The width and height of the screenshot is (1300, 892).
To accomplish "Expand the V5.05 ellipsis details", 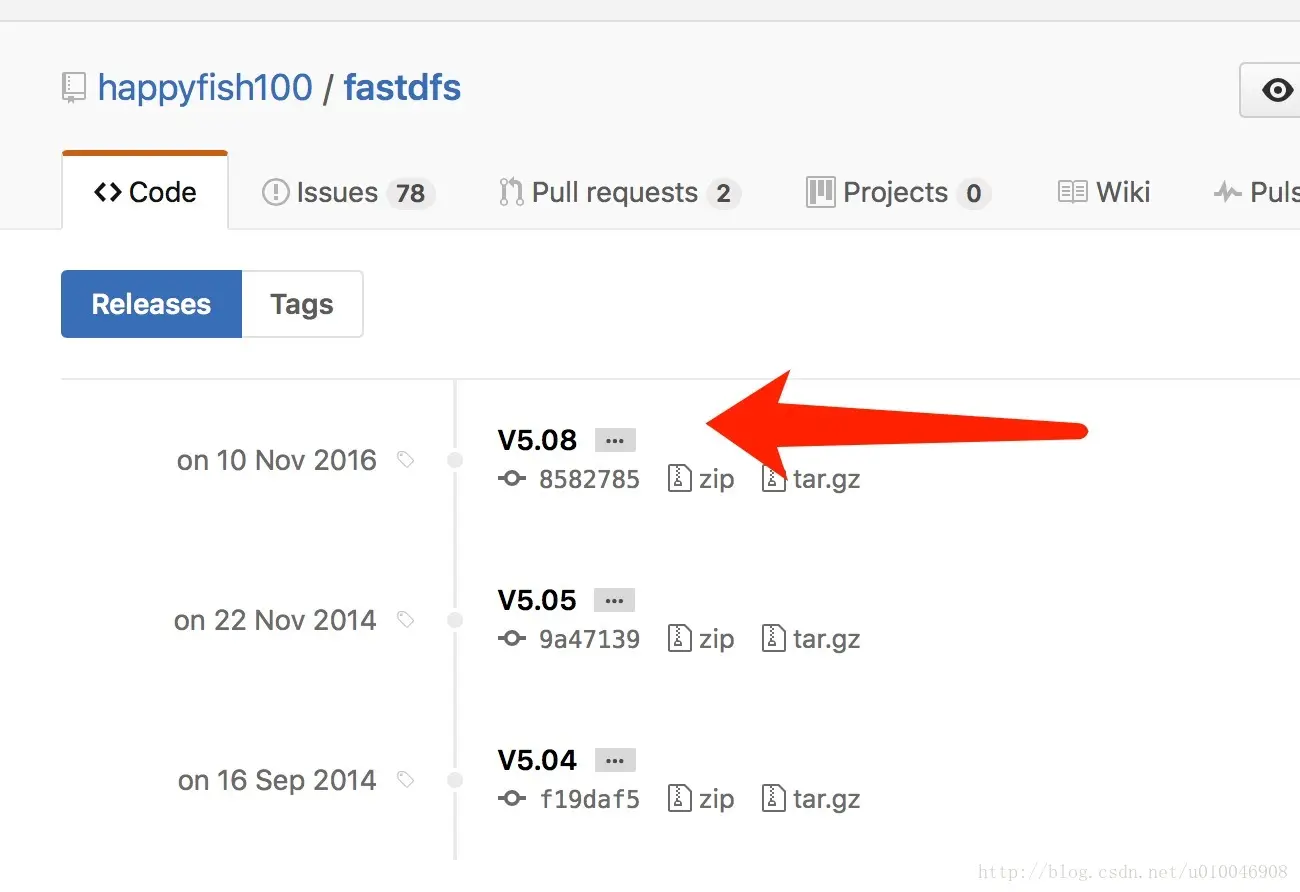I will [615, 600].
